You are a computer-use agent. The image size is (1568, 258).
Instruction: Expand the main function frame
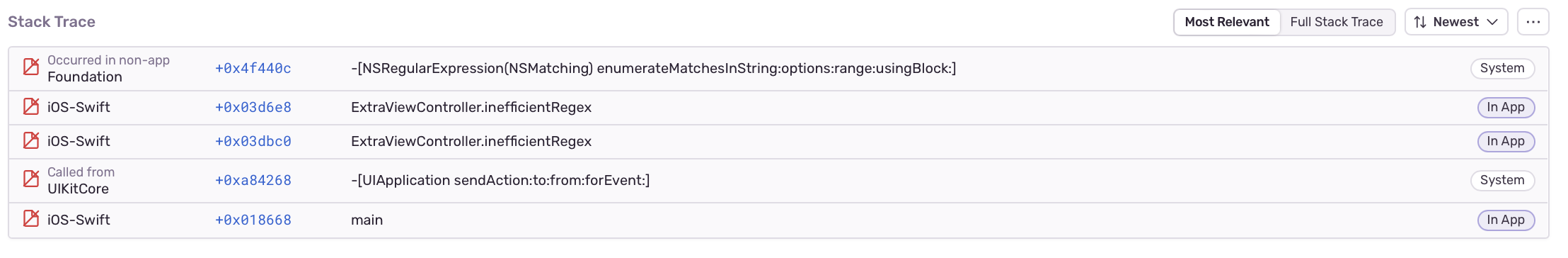click(778, 220)
